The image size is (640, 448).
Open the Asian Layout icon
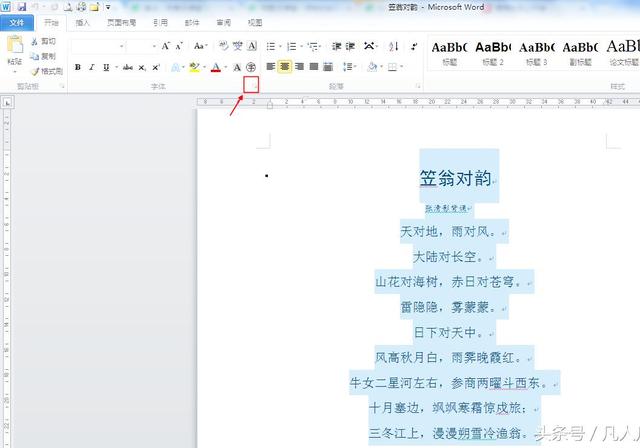(369, 46)
